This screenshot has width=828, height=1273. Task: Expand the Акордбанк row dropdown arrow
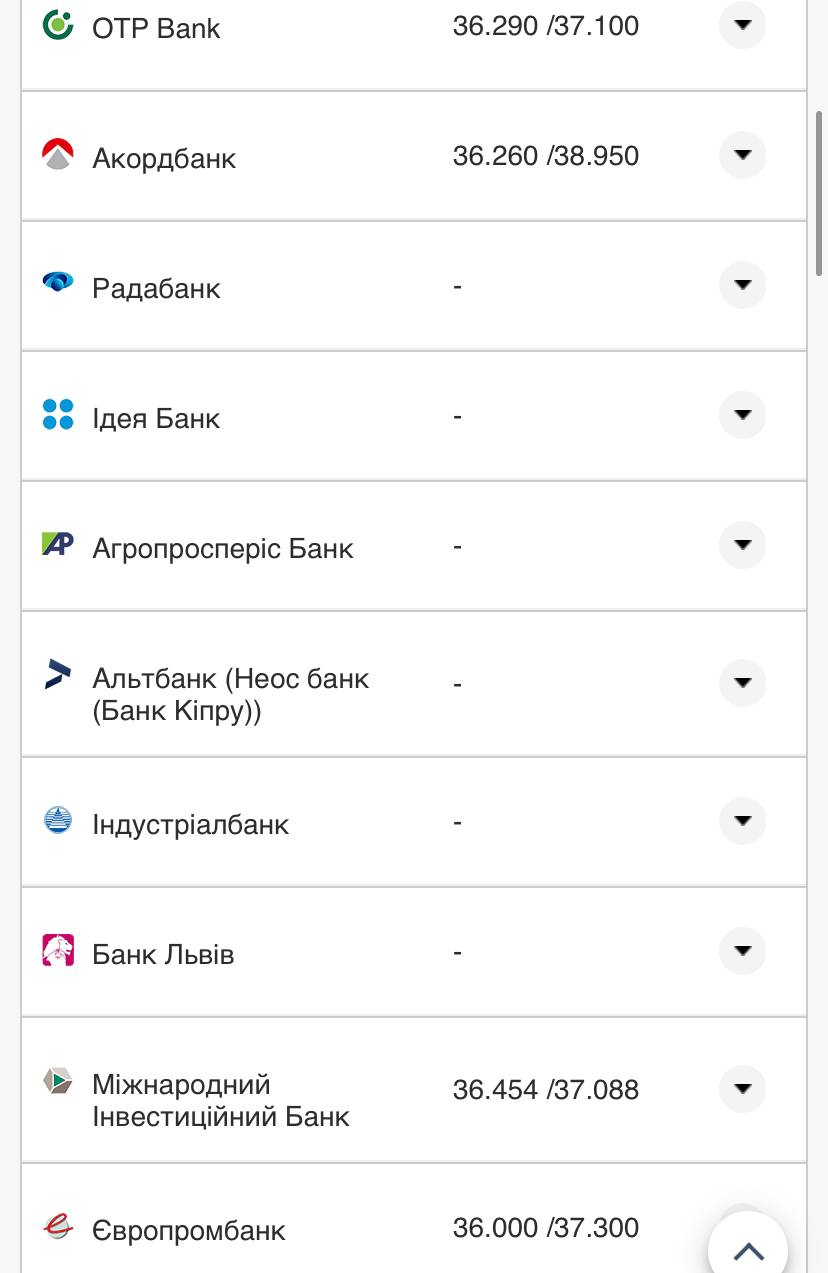(742, 155)
